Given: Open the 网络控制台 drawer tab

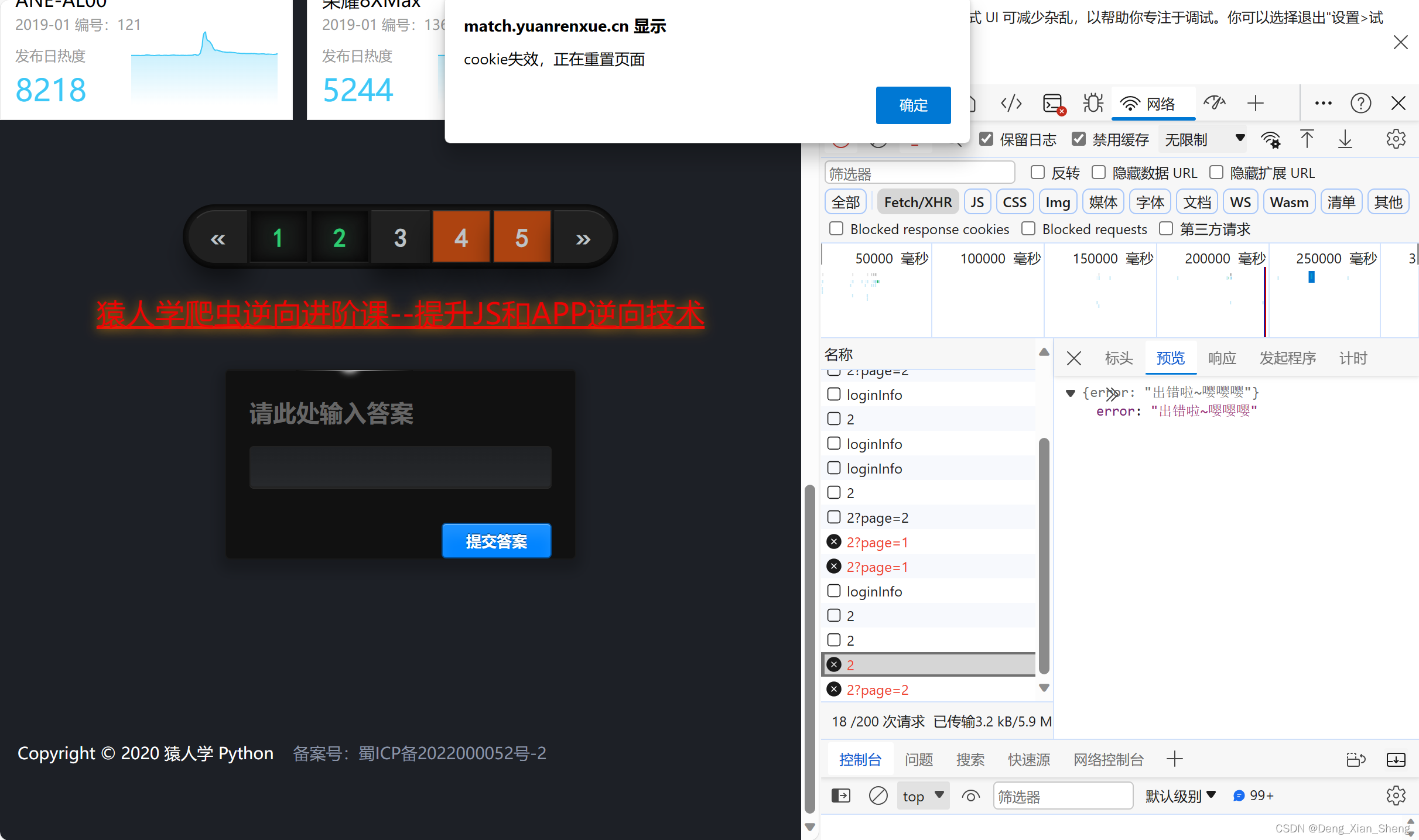Looking at the screenshot, I should pos(1108,759).
